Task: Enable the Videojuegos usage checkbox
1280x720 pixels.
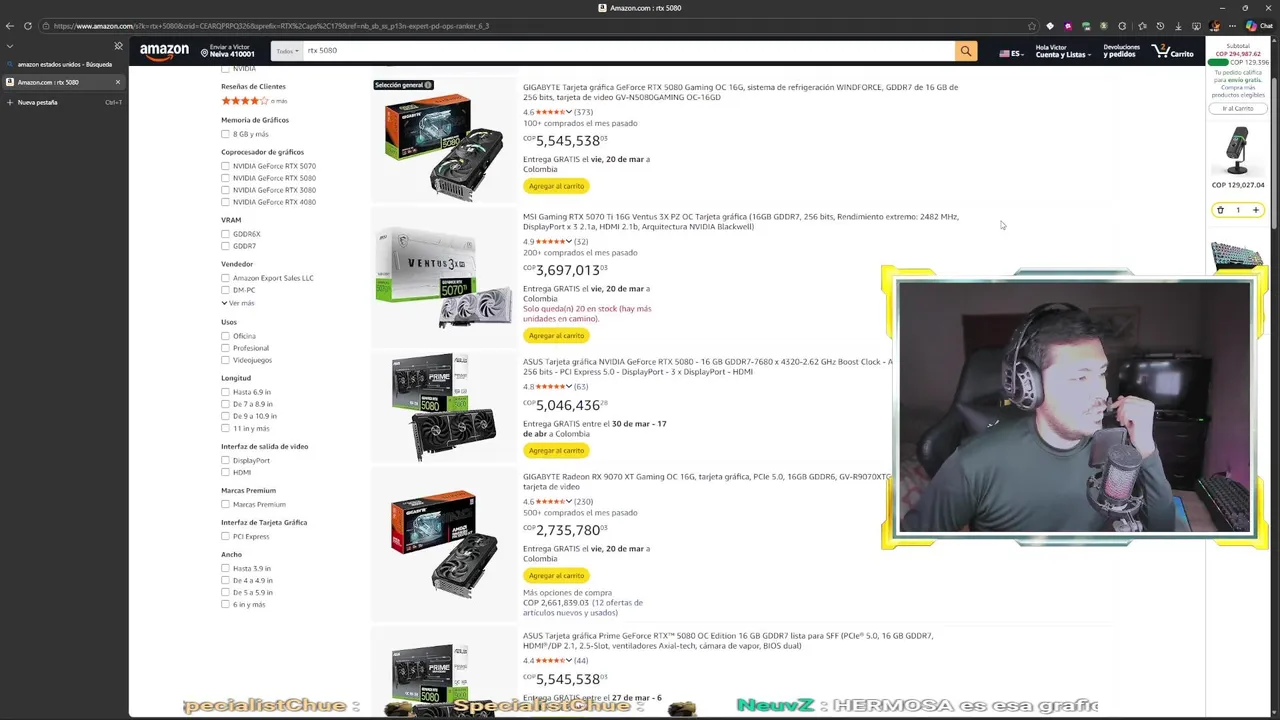Action: point(225,360)
